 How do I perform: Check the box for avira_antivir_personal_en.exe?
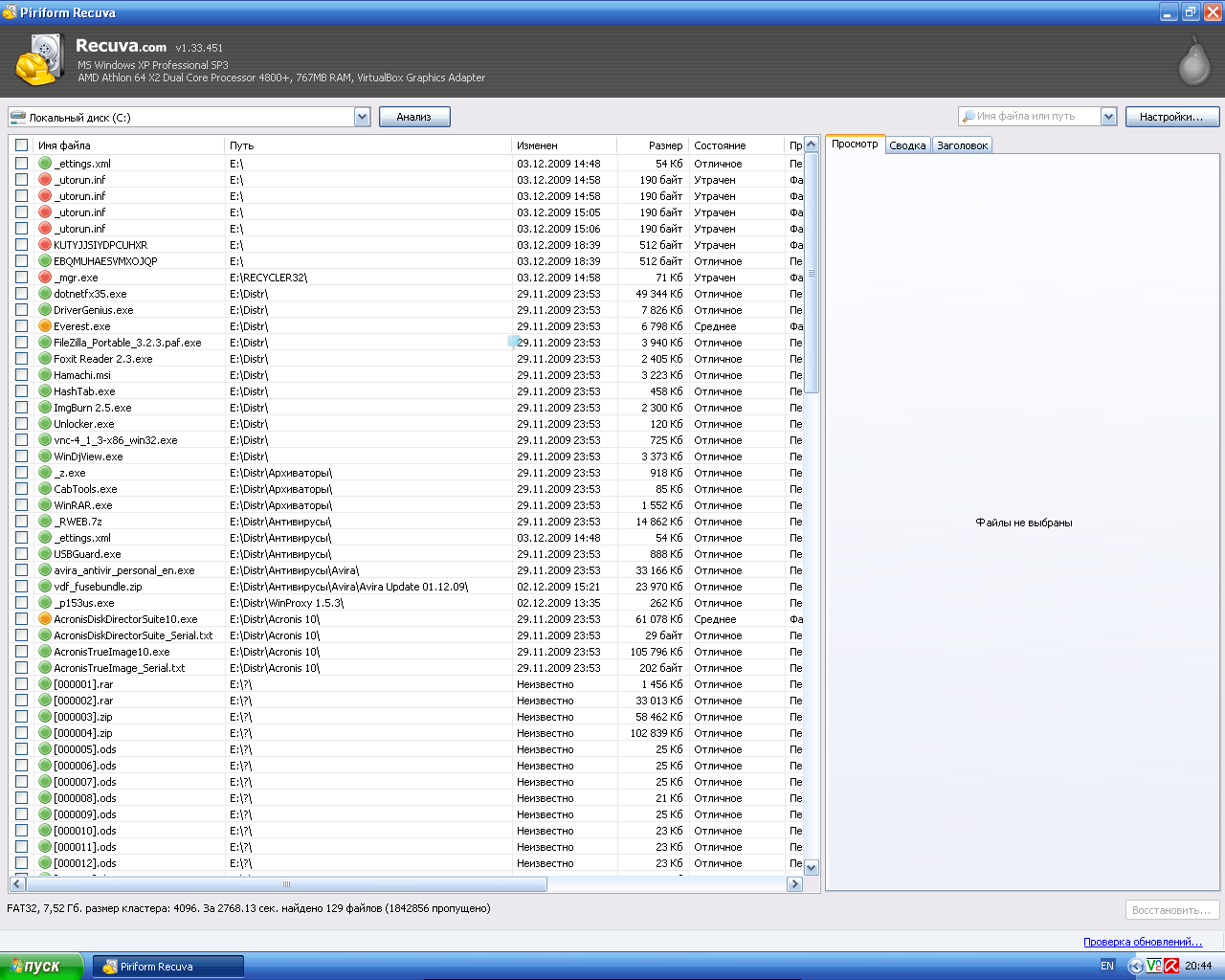point(21,570)
